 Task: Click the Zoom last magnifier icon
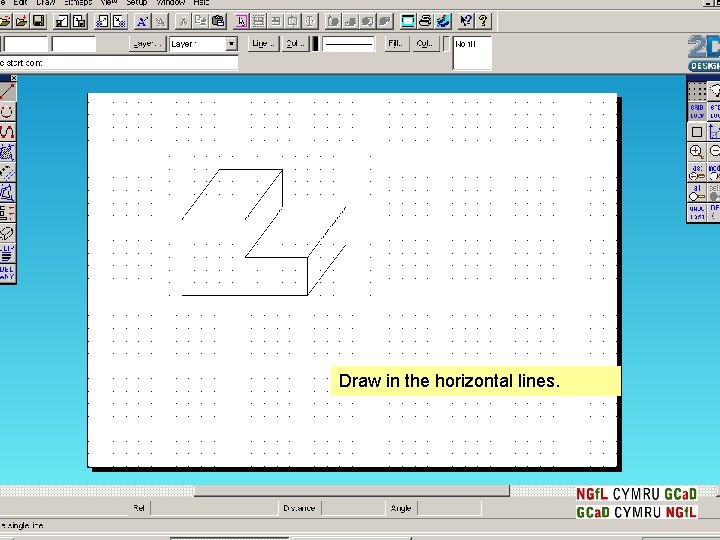697,172
